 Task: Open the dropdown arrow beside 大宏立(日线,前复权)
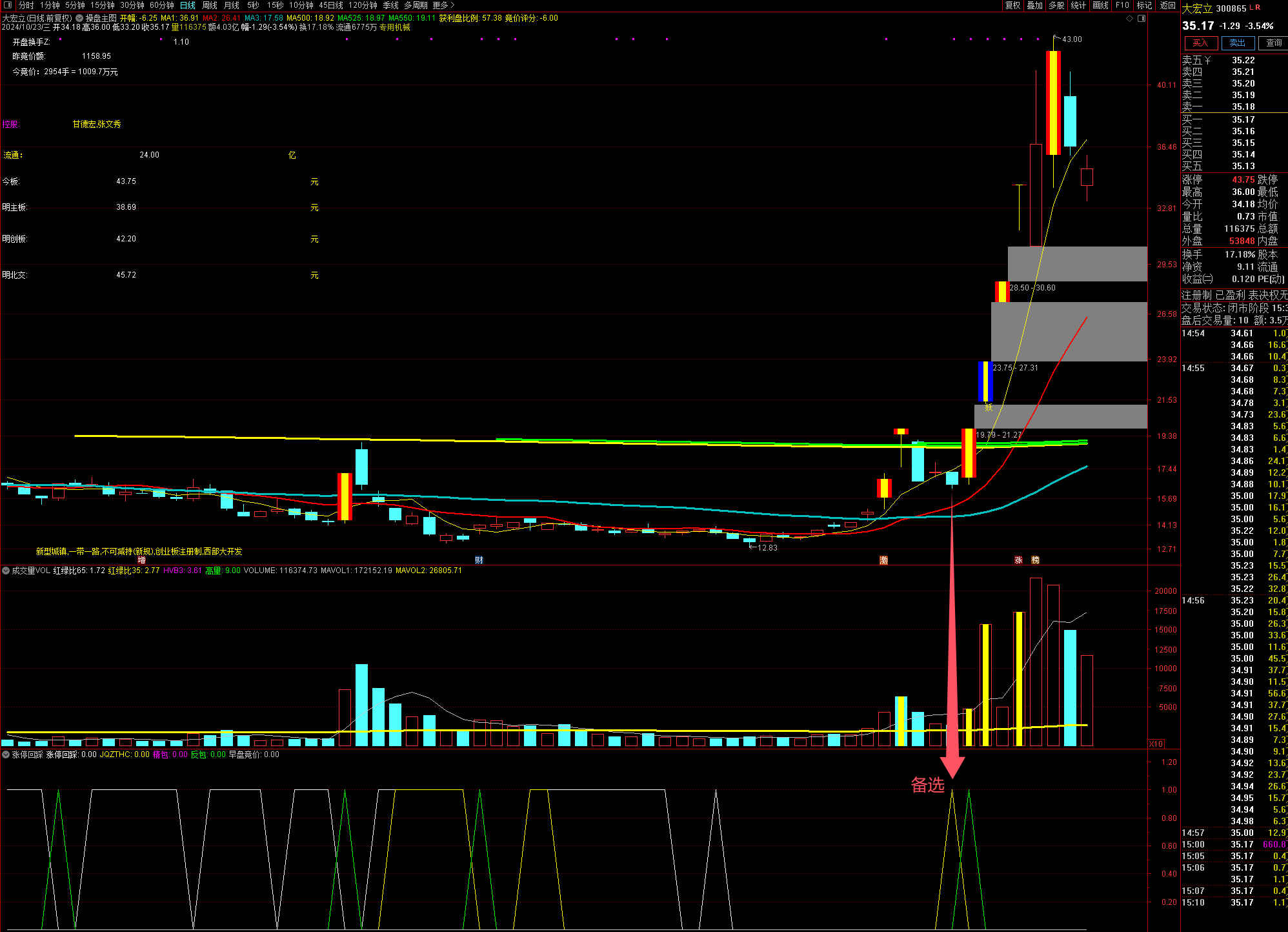pyautogui.click(x=79, y=18)
